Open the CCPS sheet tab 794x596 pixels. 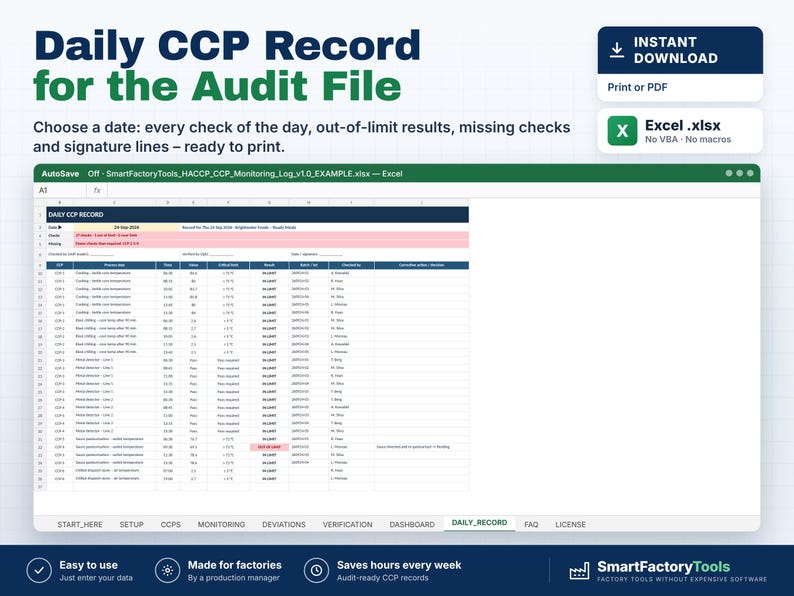tap(171, 525)
